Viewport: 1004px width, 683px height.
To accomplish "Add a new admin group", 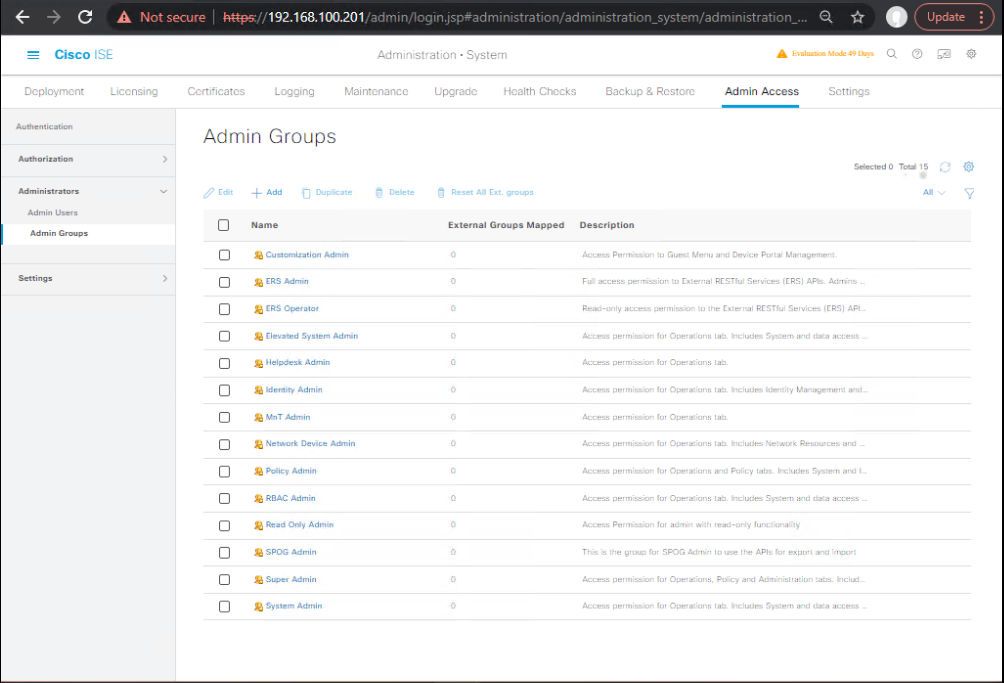I will click(267, 193).
